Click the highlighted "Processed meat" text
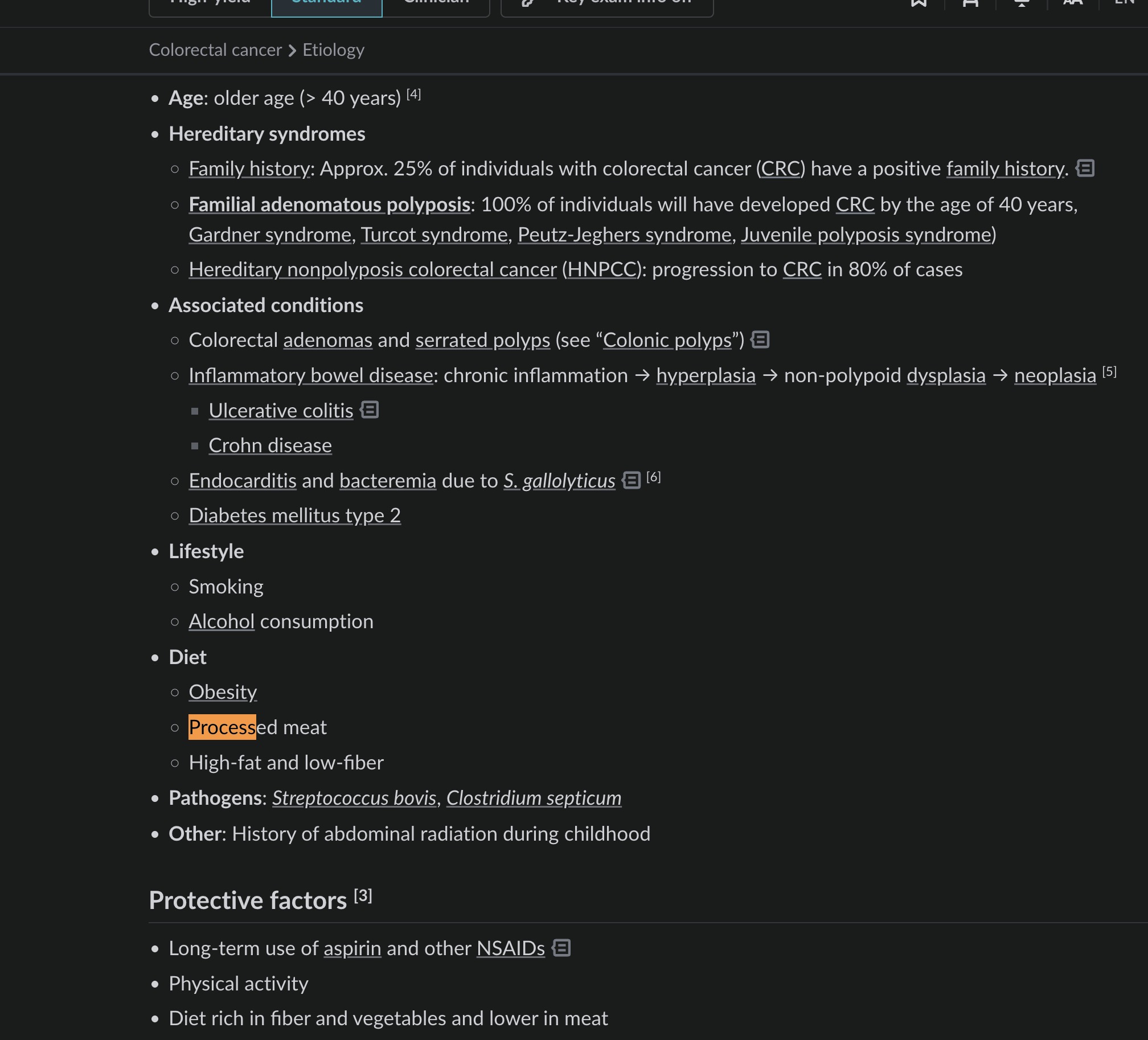This screenshot has height=1040, width=1148. tap(257, 727)
